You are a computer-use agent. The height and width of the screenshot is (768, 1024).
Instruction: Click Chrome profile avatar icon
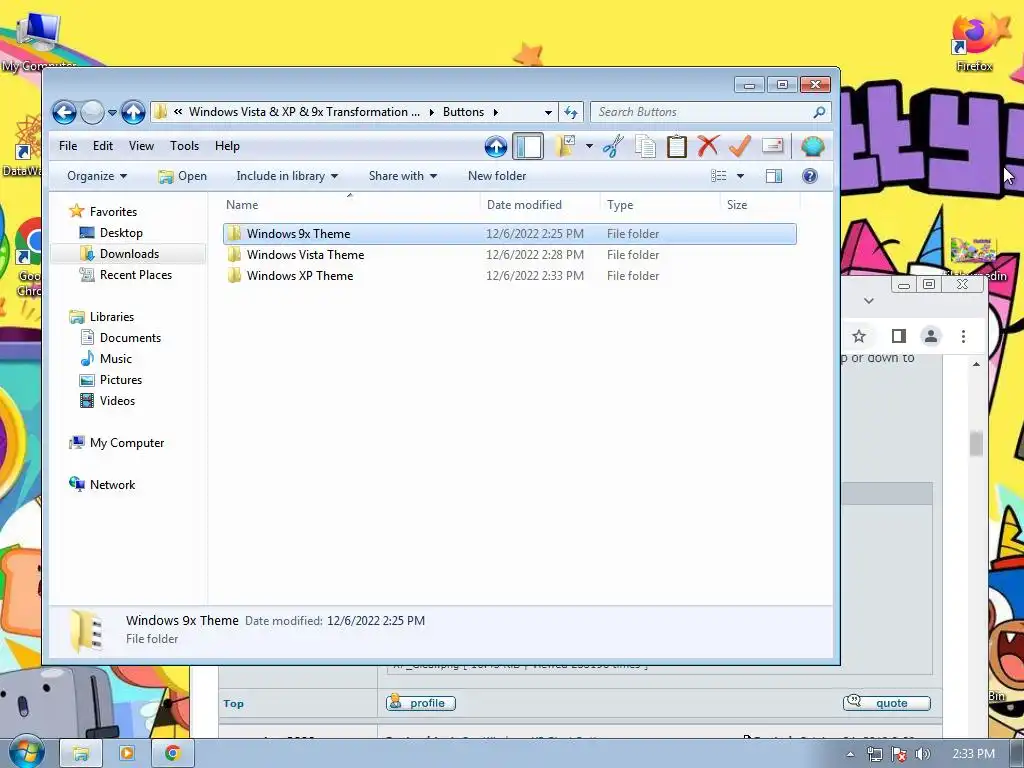931,336
